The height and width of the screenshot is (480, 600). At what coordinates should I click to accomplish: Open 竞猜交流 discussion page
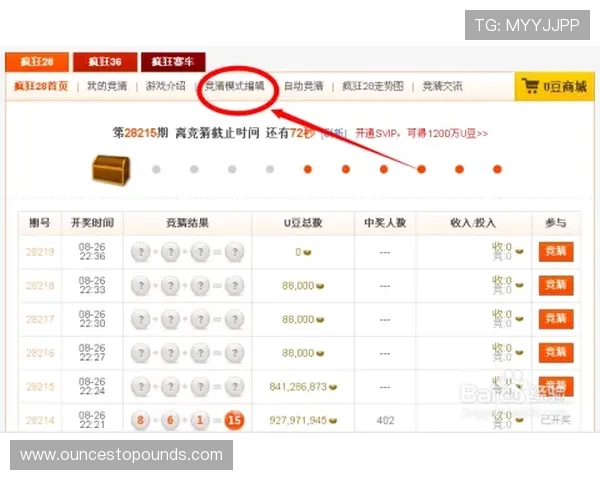[x=442, y=86]
